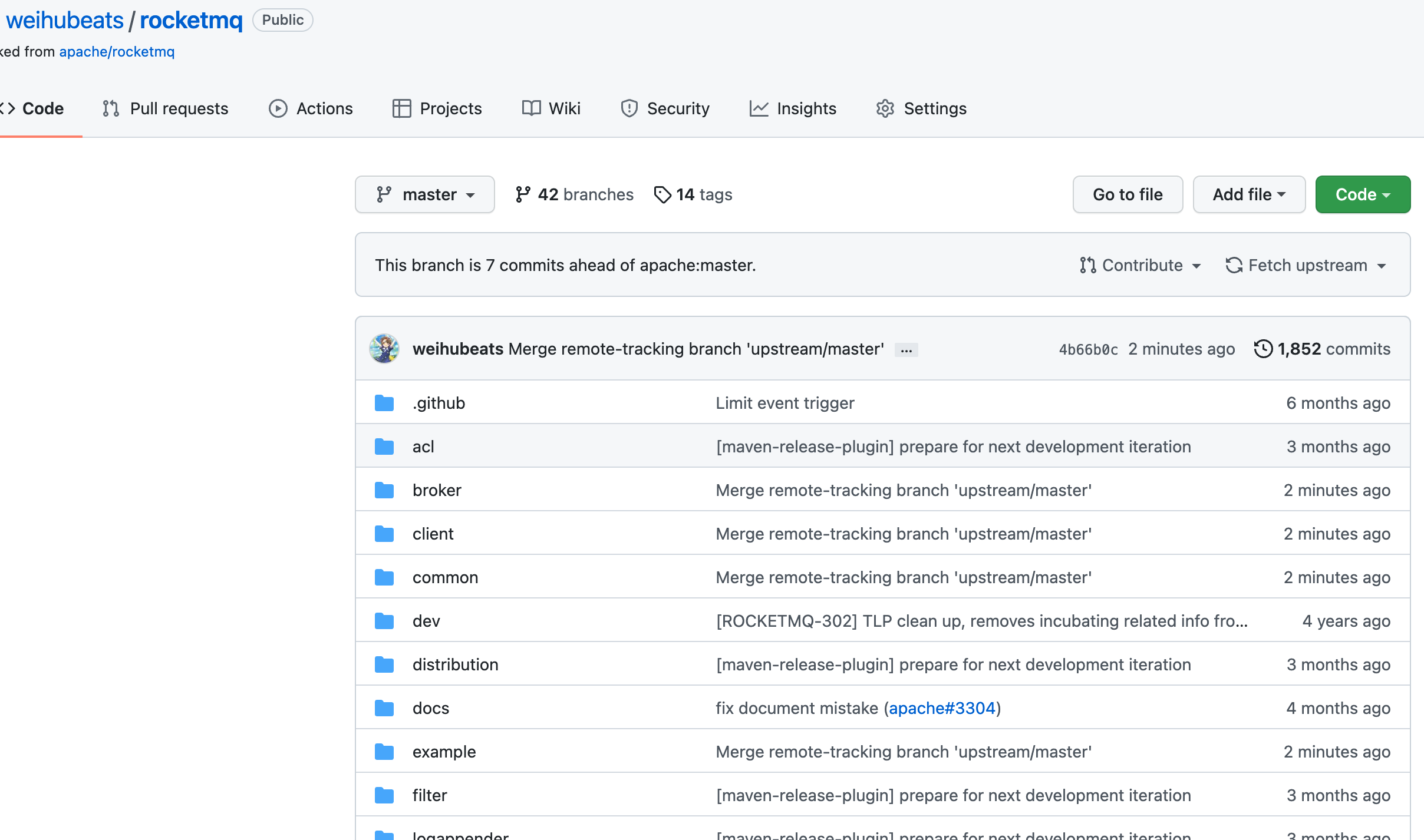1424x840 pixels.
Task: Click folder icon beside distribution
Action: 384,664
